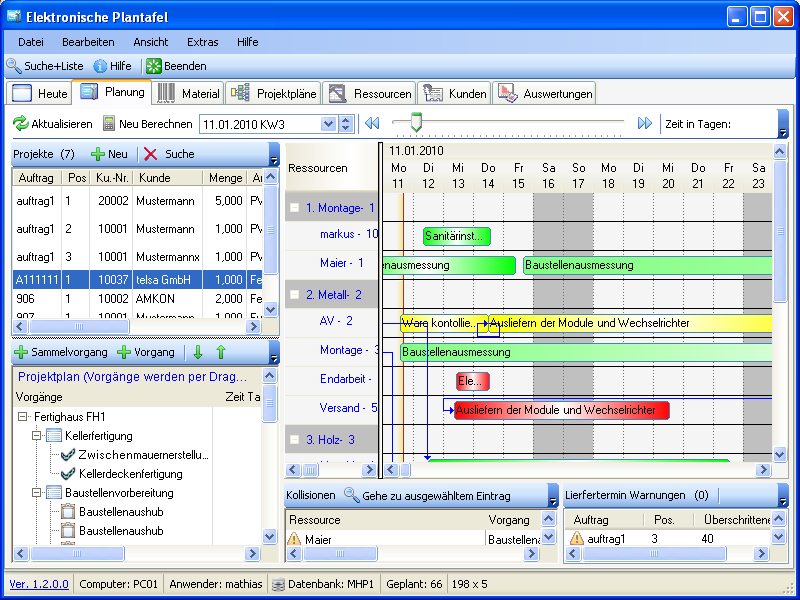Click the Suche+Liste magnifier icon

14,66
